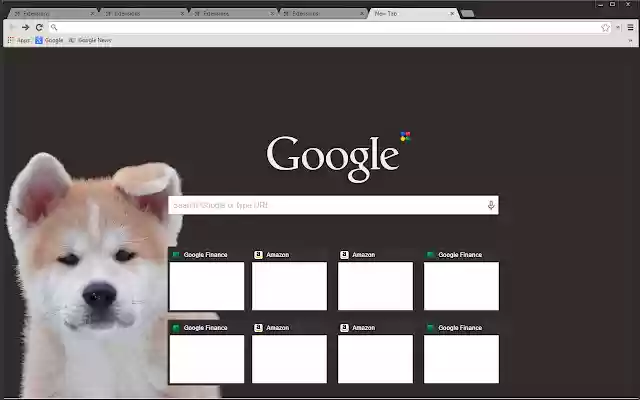
Task: Expand the bookmarks bar overflow chevron
Action: coord(630,40)
